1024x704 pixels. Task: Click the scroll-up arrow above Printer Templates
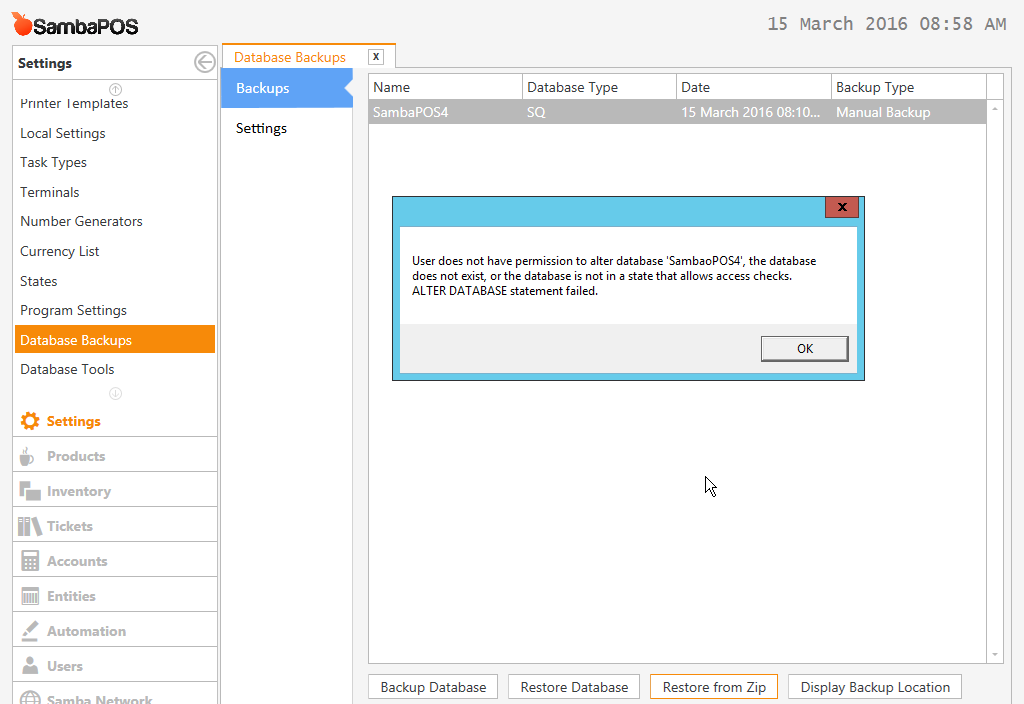pos(116,89)
